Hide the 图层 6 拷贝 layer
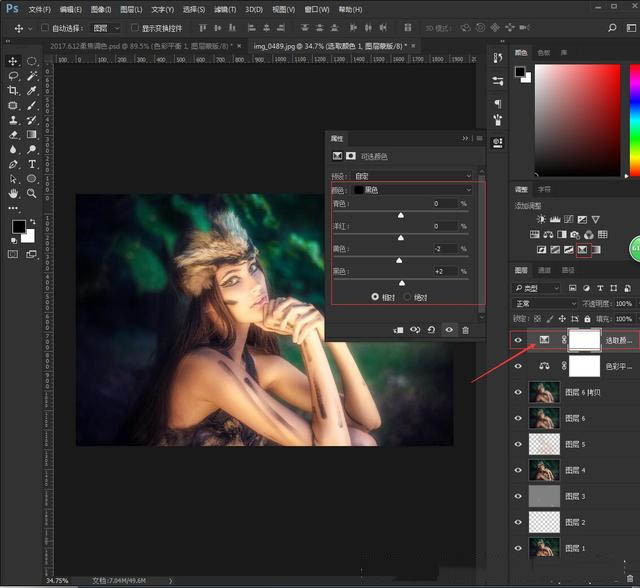 (x=518, y=392)
